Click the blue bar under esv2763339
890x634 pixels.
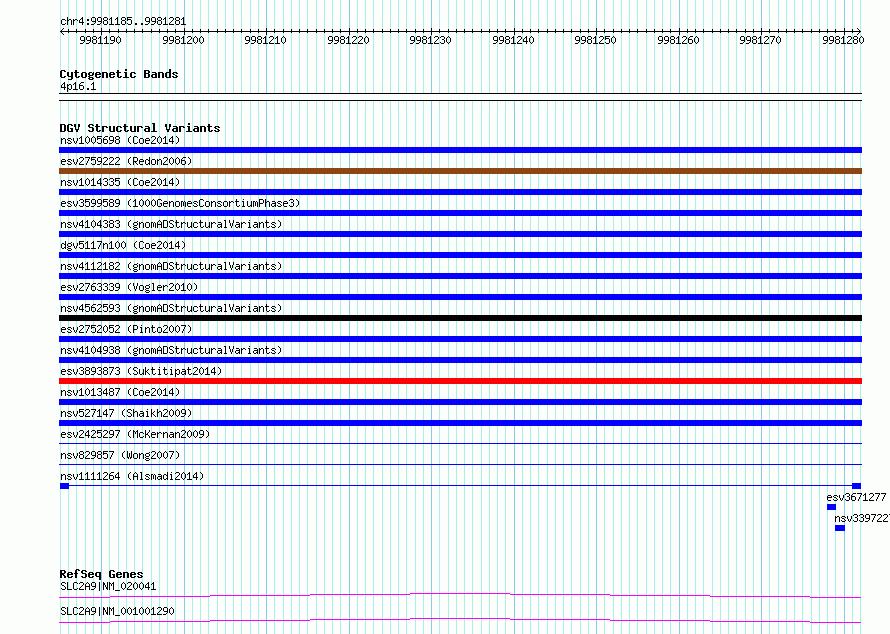pos(460,297)
